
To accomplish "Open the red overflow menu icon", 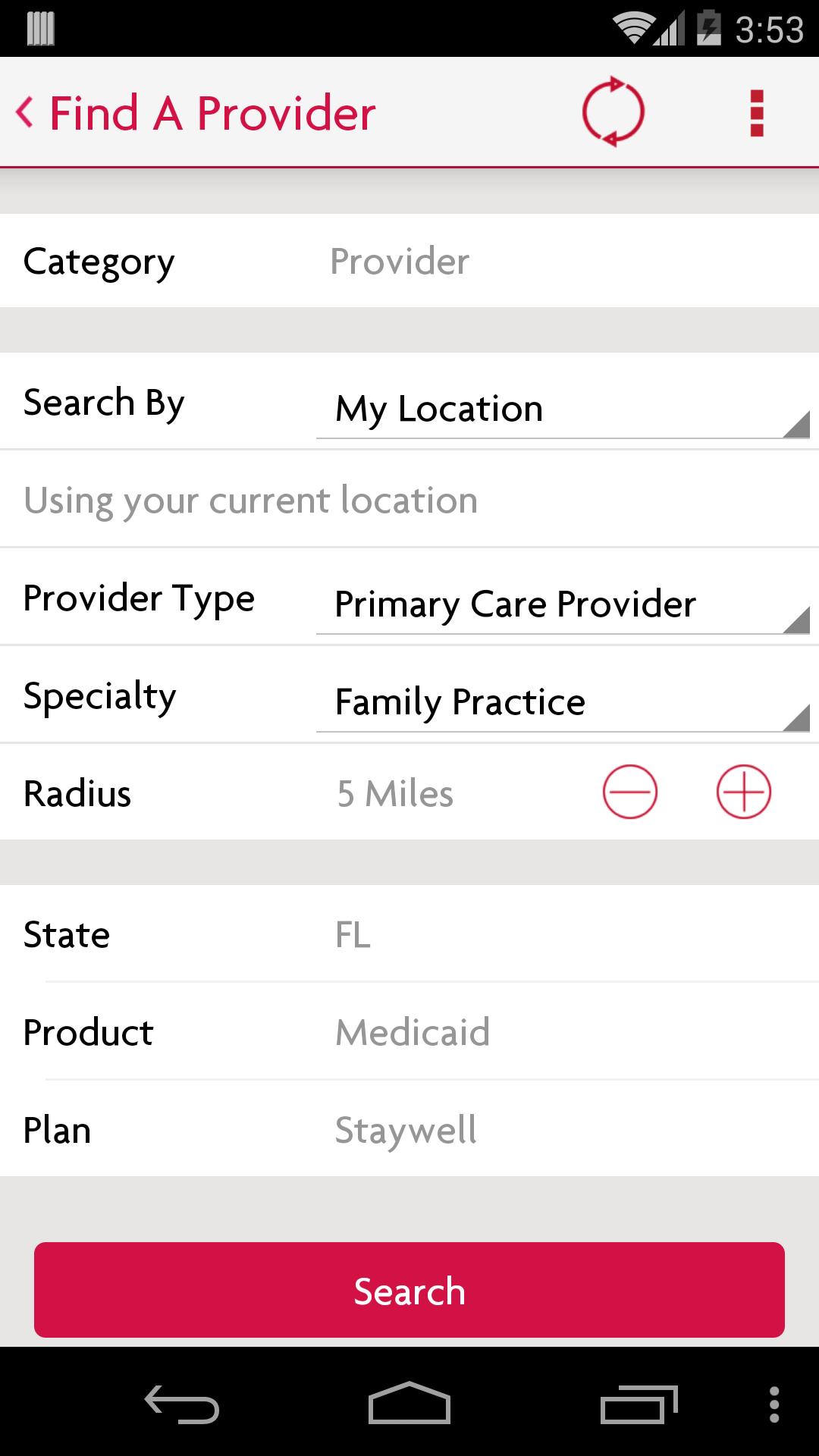I will (x=756, y=113).
